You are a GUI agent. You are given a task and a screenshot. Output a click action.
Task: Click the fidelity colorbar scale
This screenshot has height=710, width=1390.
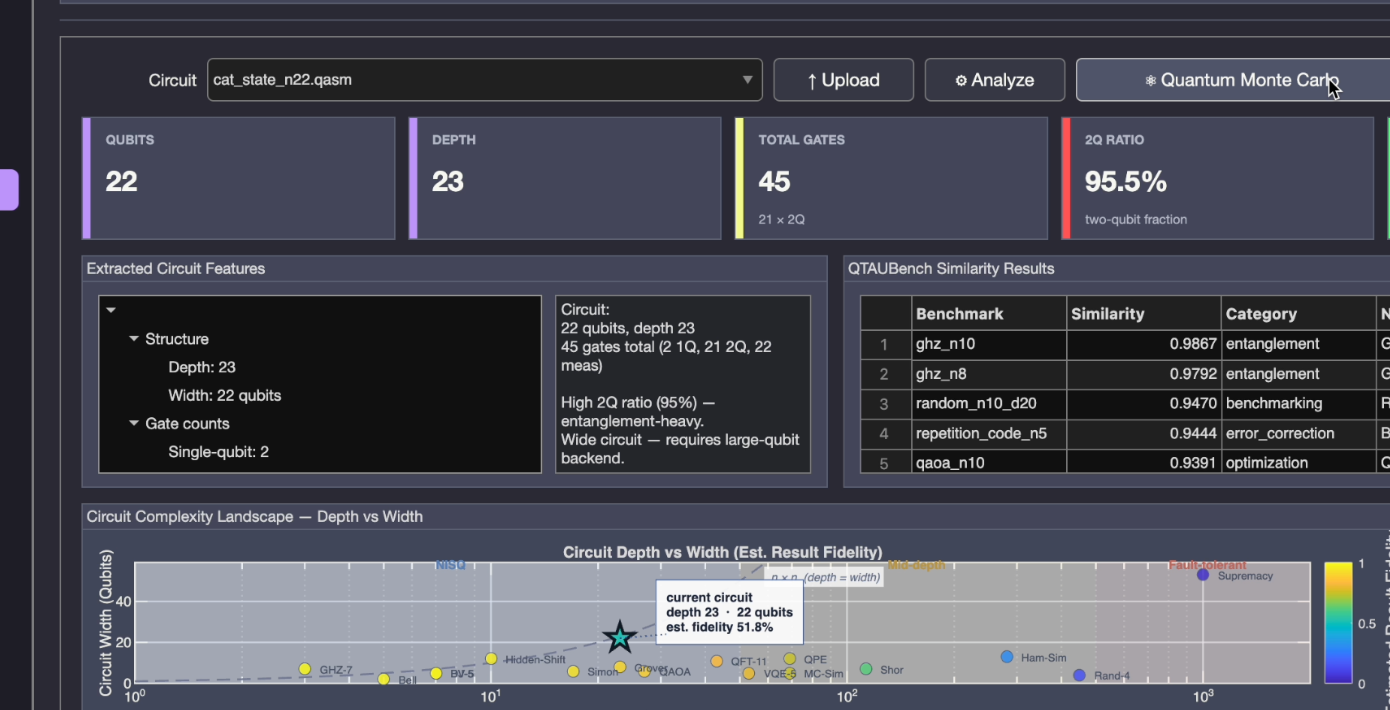1338,623
